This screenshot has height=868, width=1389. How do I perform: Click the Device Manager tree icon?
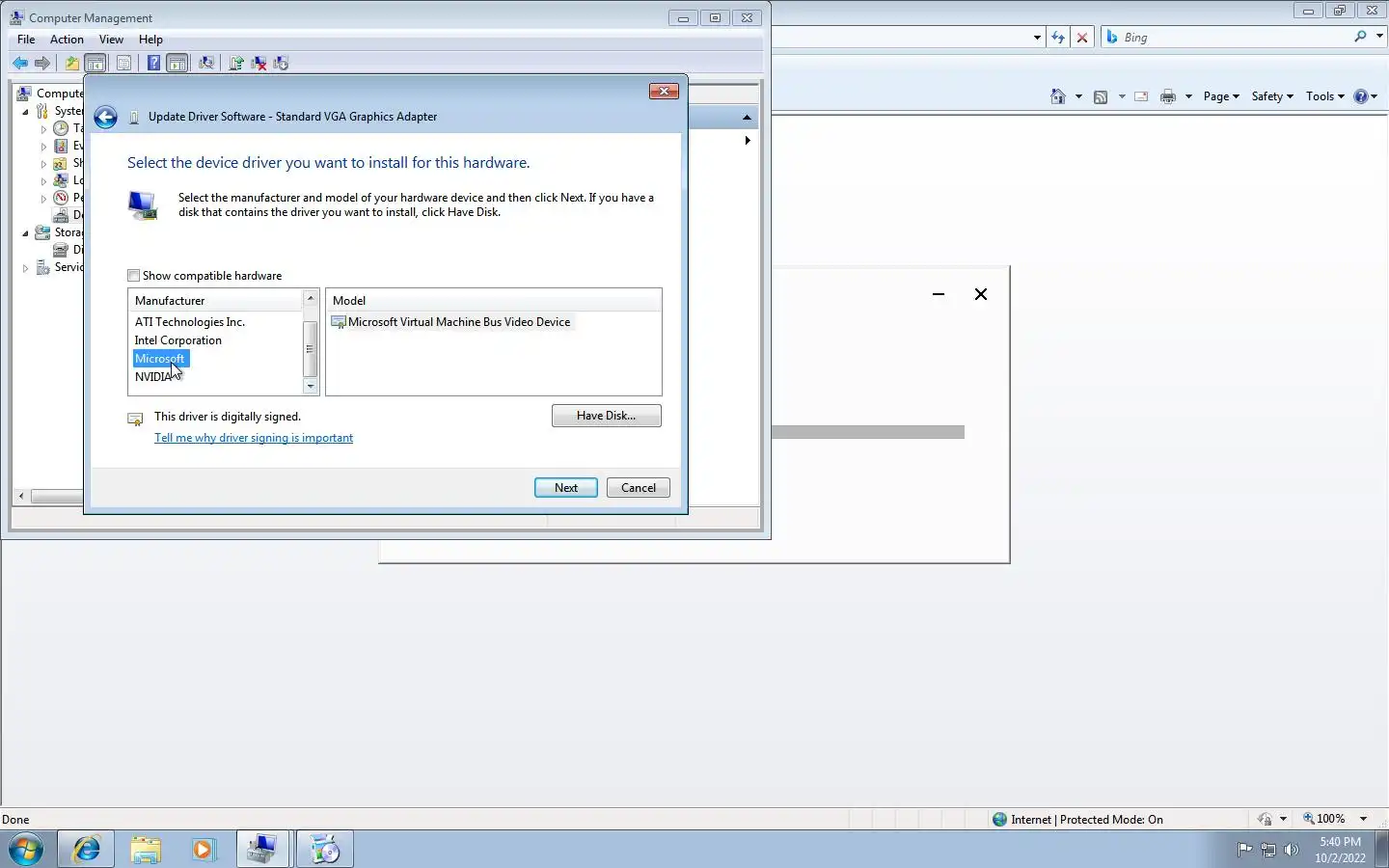(x=62, y=215)
